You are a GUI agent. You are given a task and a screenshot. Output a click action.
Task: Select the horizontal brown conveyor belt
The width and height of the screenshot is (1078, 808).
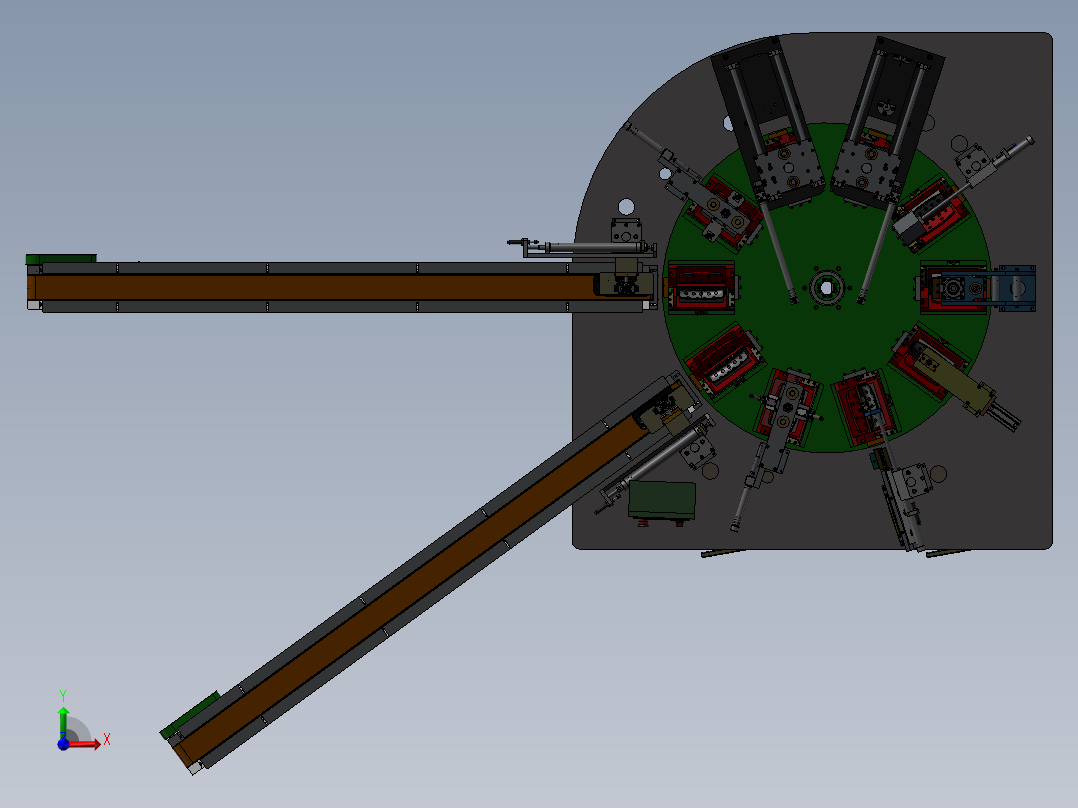point(316,287)
